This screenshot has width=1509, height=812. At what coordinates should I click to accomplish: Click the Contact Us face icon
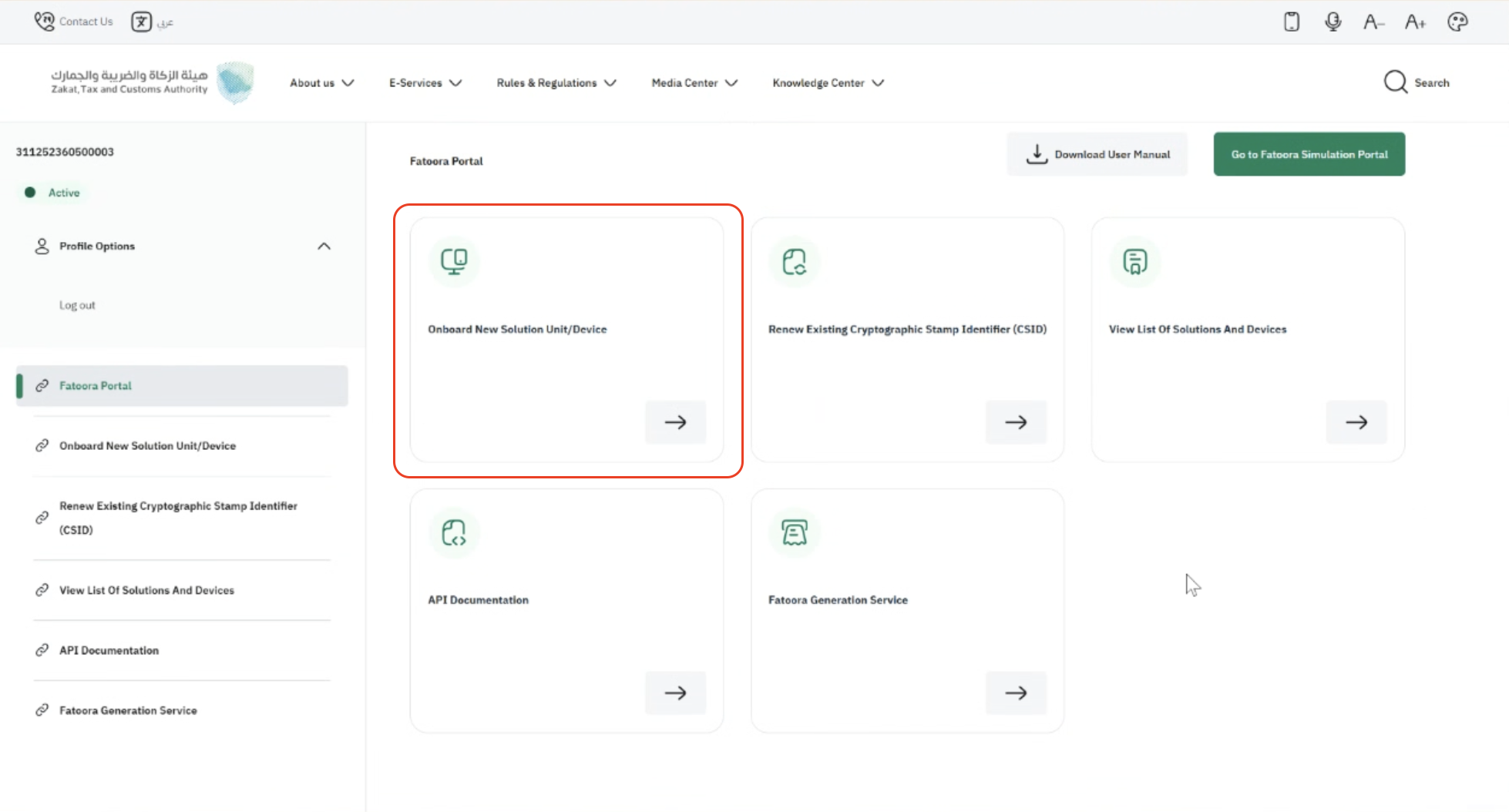coord(45,21)
